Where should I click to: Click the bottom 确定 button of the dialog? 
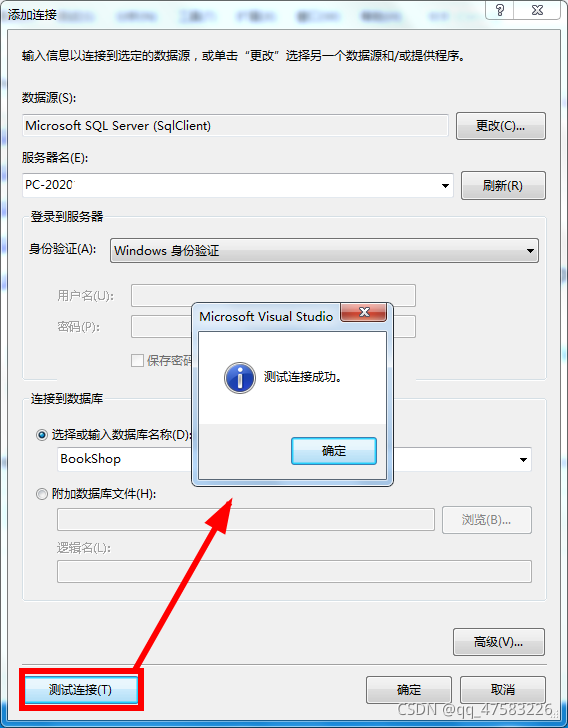[x=409, y=690]
